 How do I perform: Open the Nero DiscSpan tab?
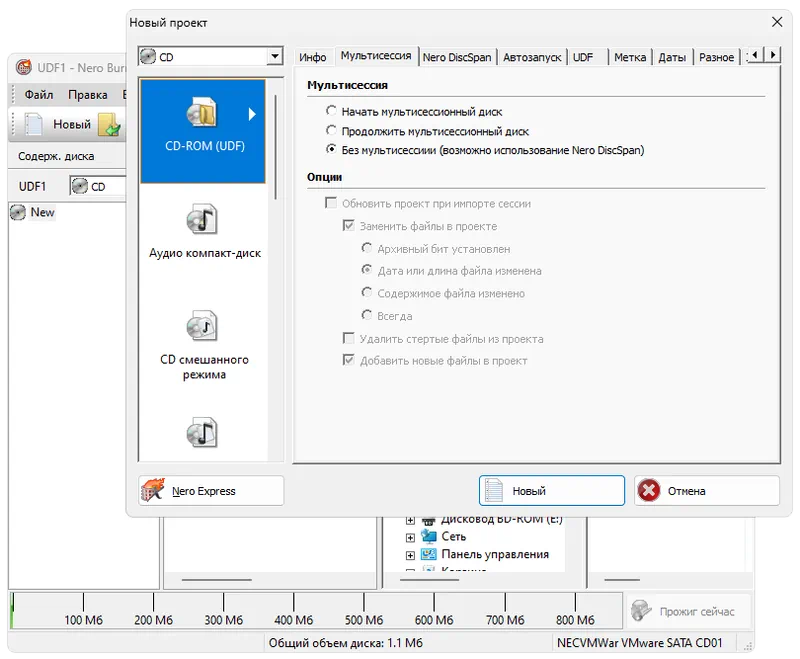click(457, 57)
